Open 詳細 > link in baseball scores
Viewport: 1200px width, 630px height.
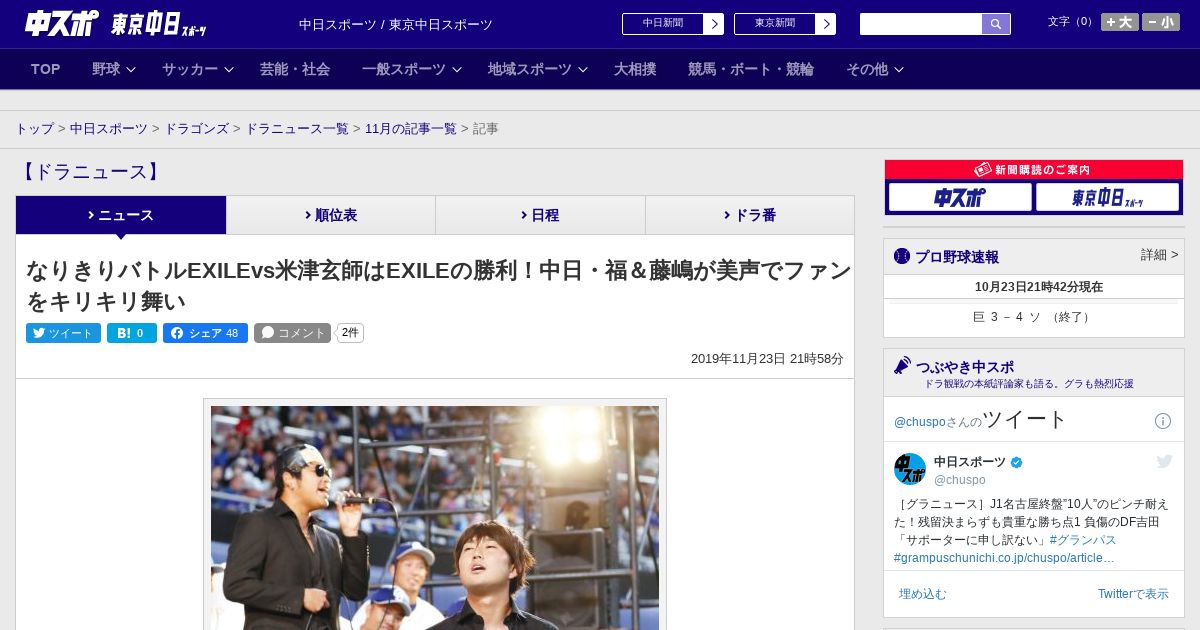tap(1159, 255)
